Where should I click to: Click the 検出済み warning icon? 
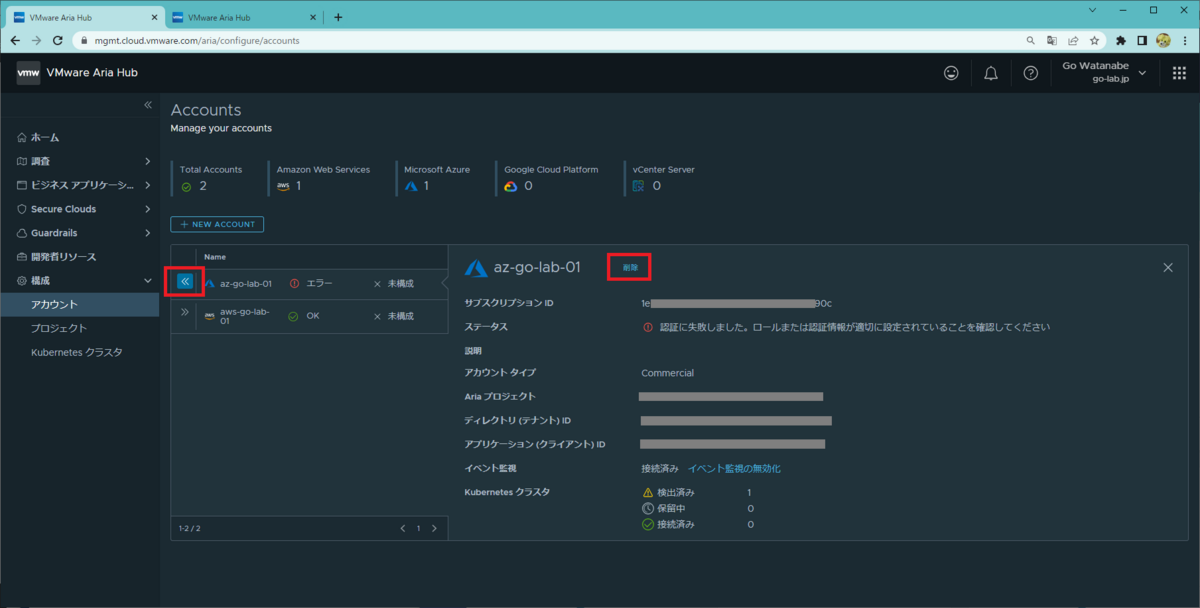coord(648,492)
